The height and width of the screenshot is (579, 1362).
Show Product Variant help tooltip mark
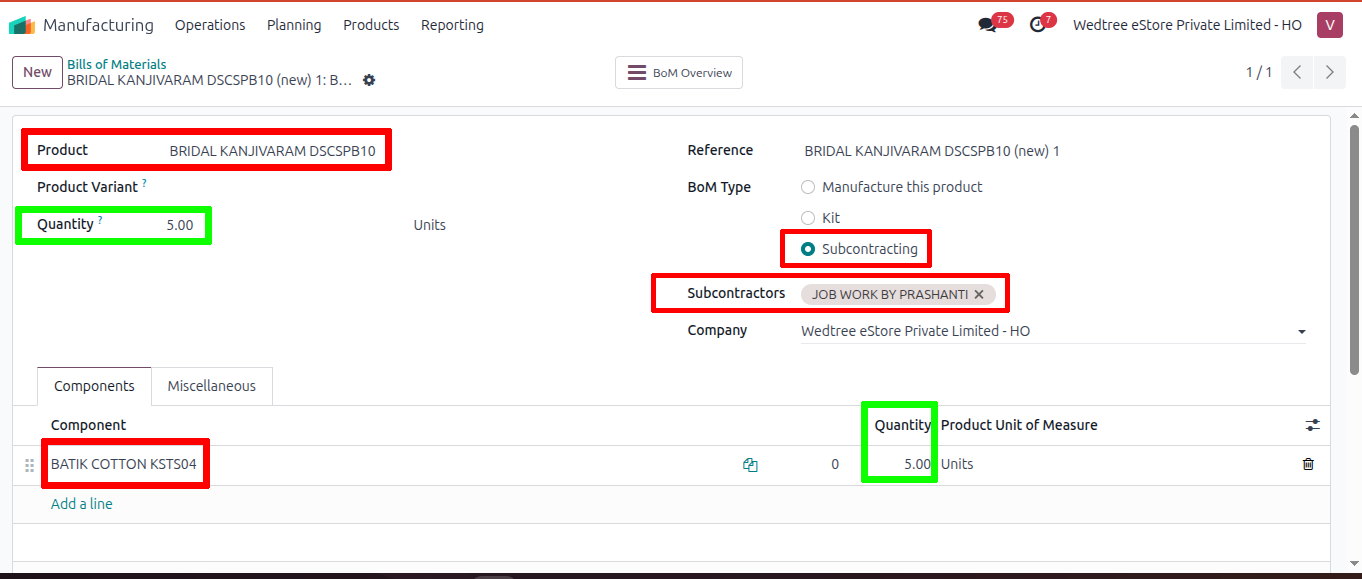point(144,182)
